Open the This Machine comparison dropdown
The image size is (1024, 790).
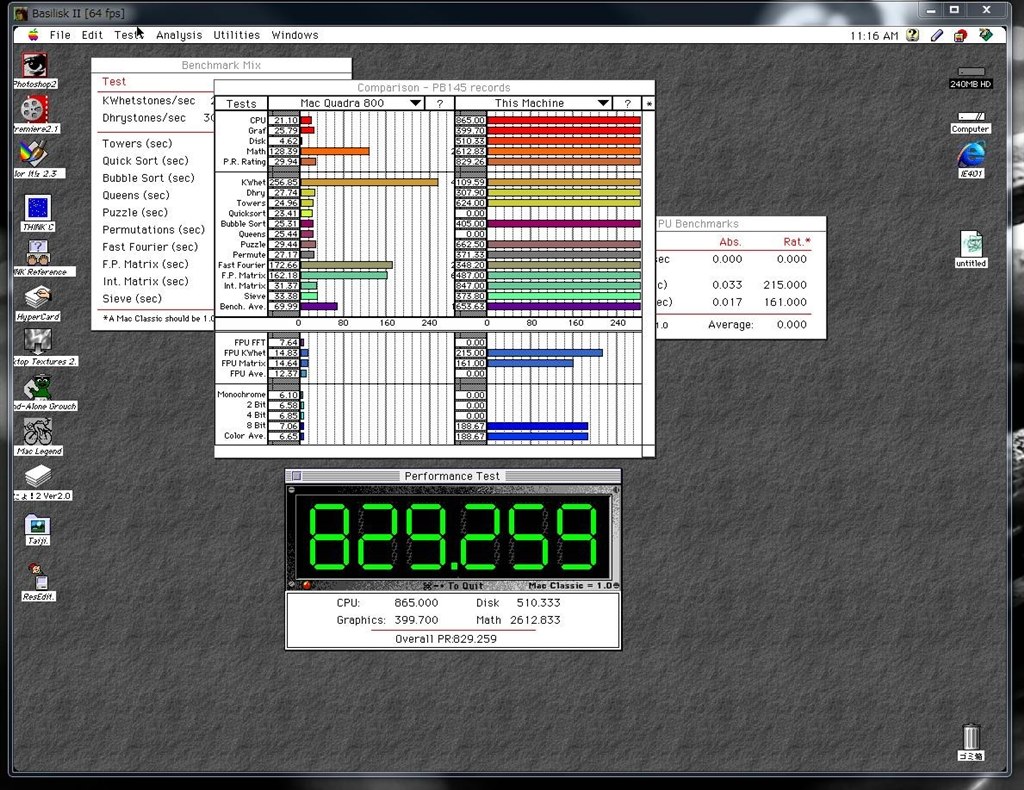533,103
